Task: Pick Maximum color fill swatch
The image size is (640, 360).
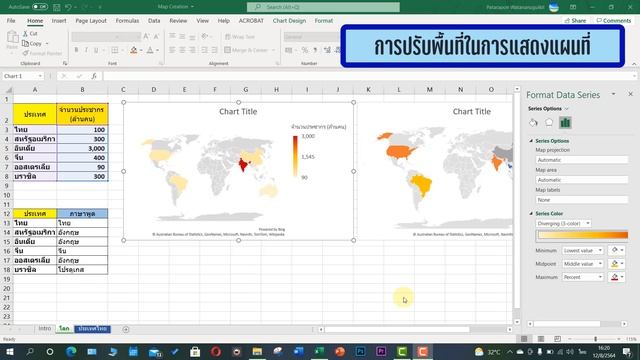Action: tap(616, 277)
